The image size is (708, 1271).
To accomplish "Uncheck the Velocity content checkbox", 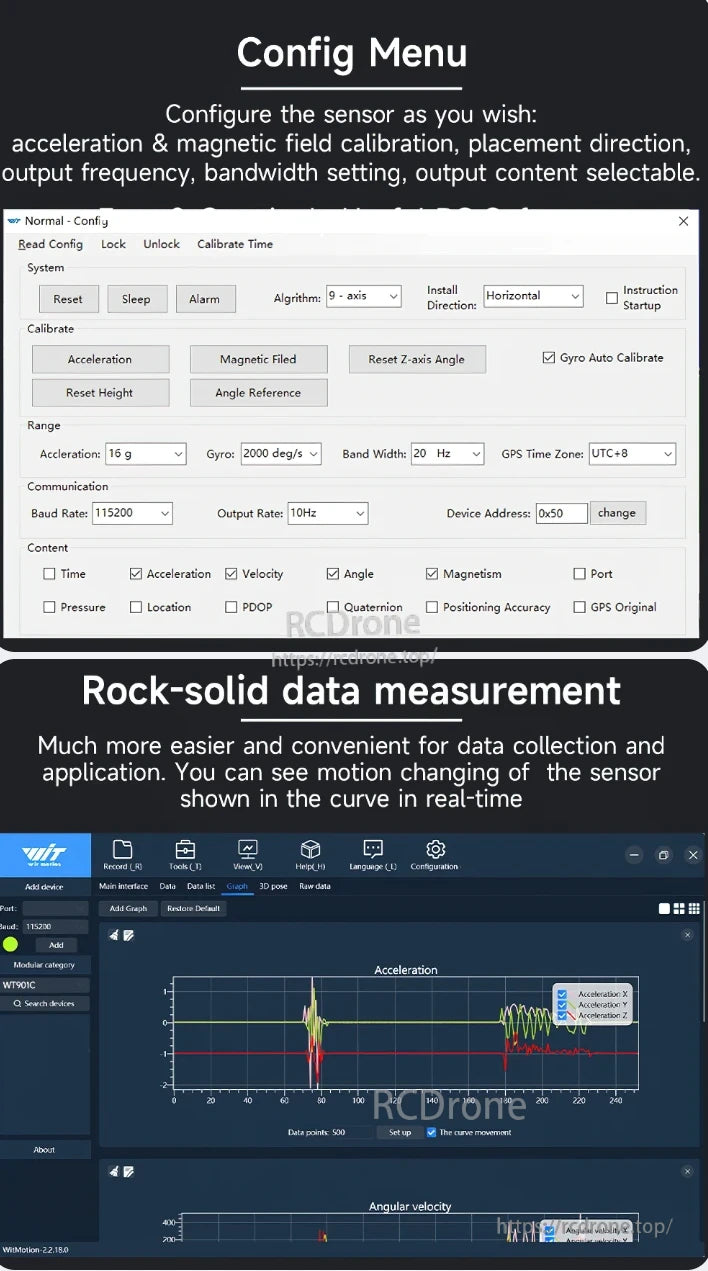I will tap(231, 574).
